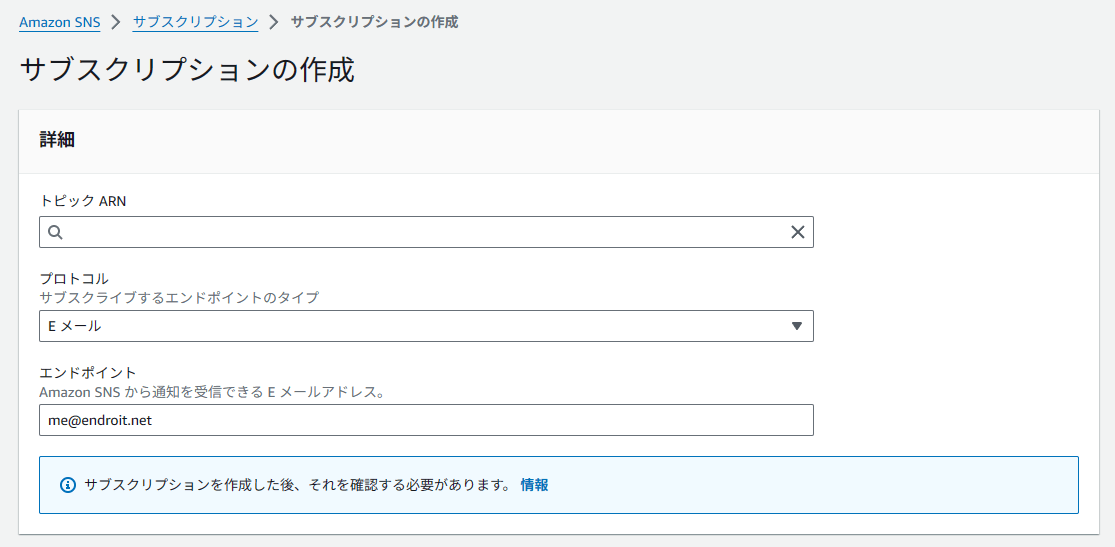Image resolution: width=1115 pixels, height=547 pixels.
Task: Clear the トピック ARN field with X icon
Action: (x=798, y=232)
